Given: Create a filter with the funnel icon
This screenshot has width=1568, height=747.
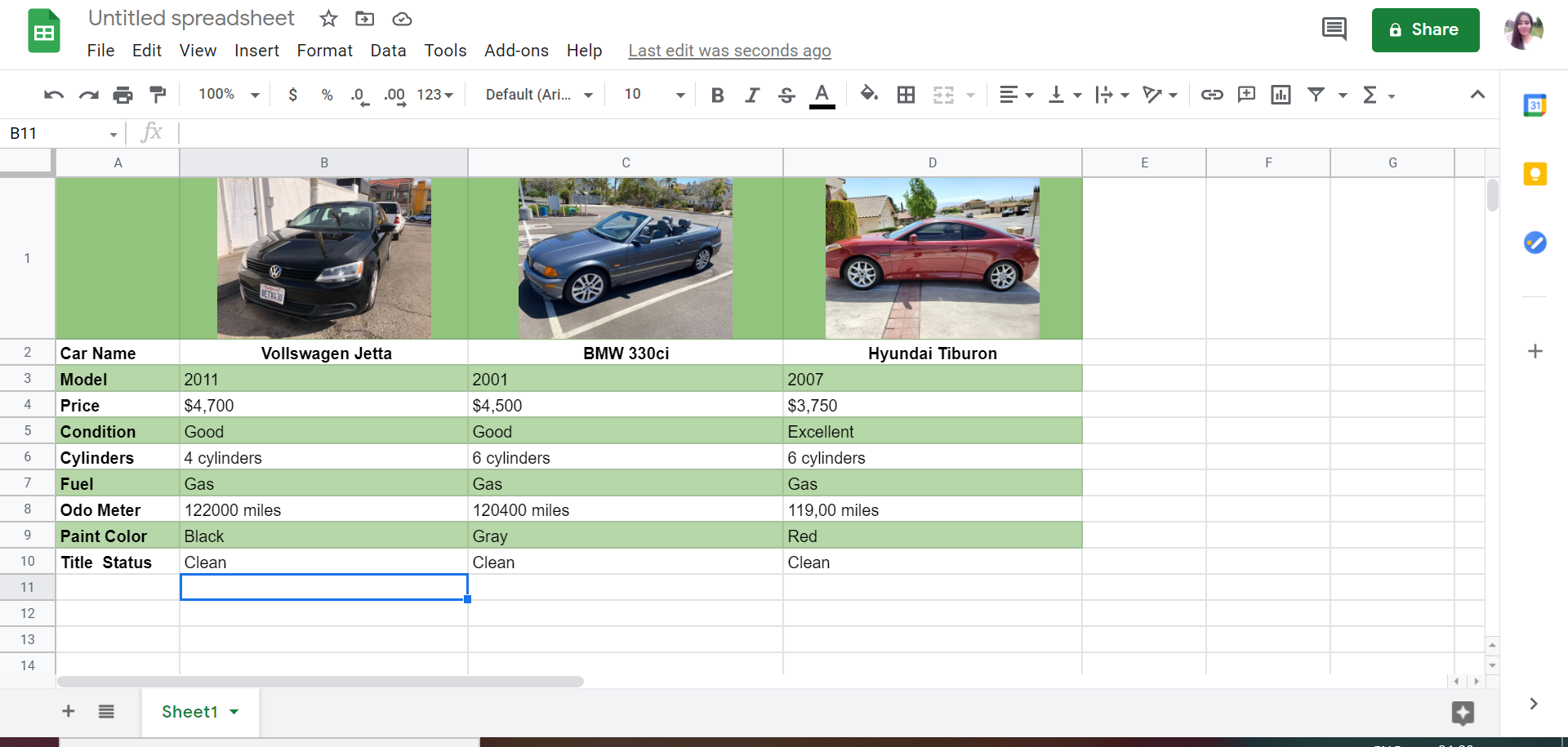Looking at the screenshot, I should point(1316,95).
